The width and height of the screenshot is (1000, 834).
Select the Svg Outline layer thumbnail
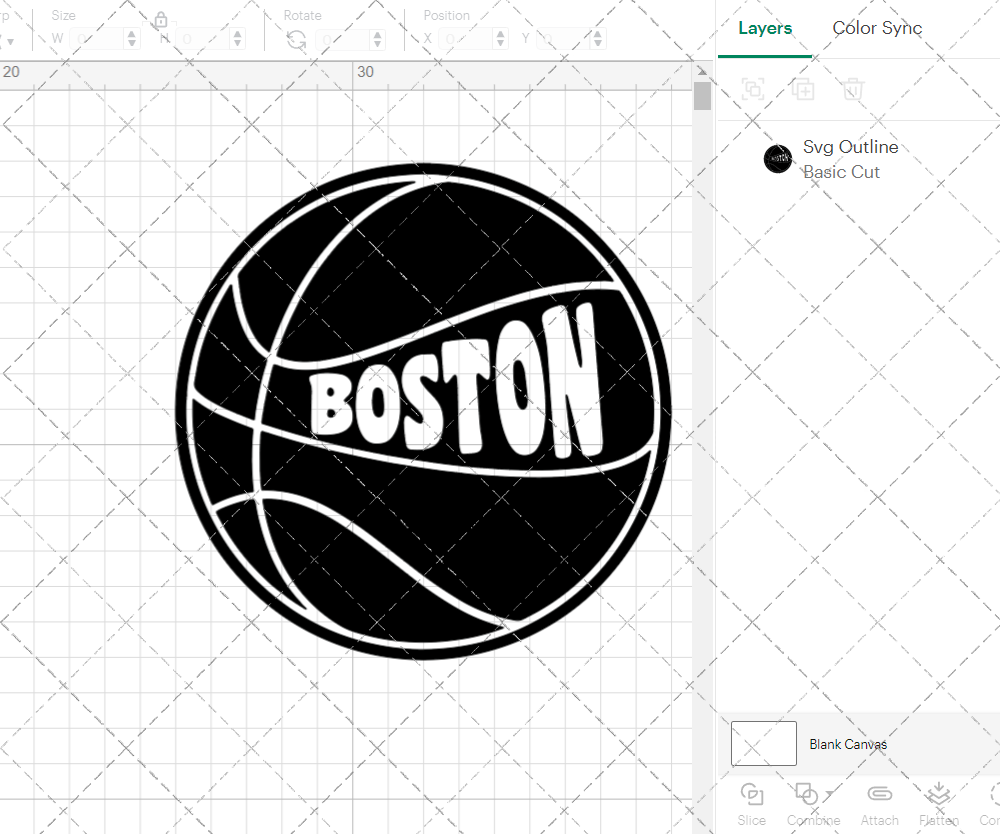pos(777,159)
